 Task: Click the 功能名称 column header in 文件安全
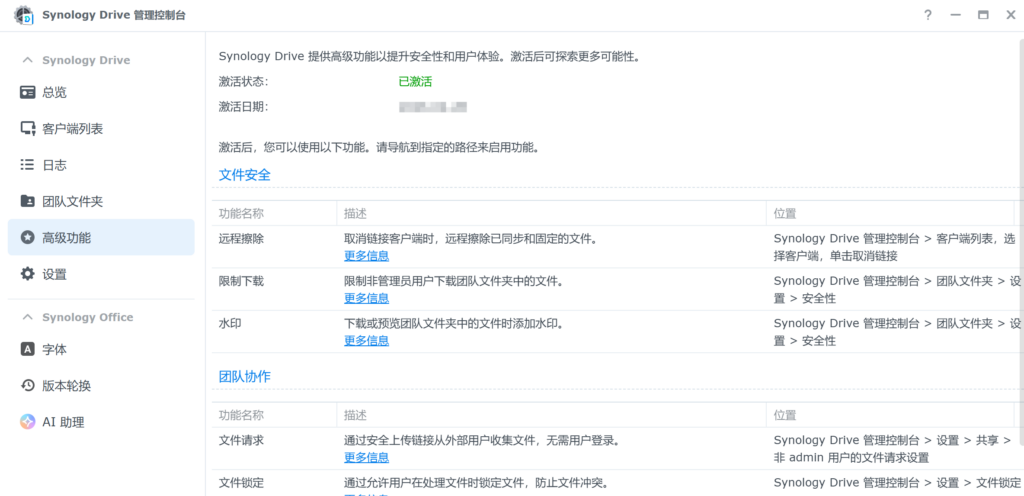(241, 214)
